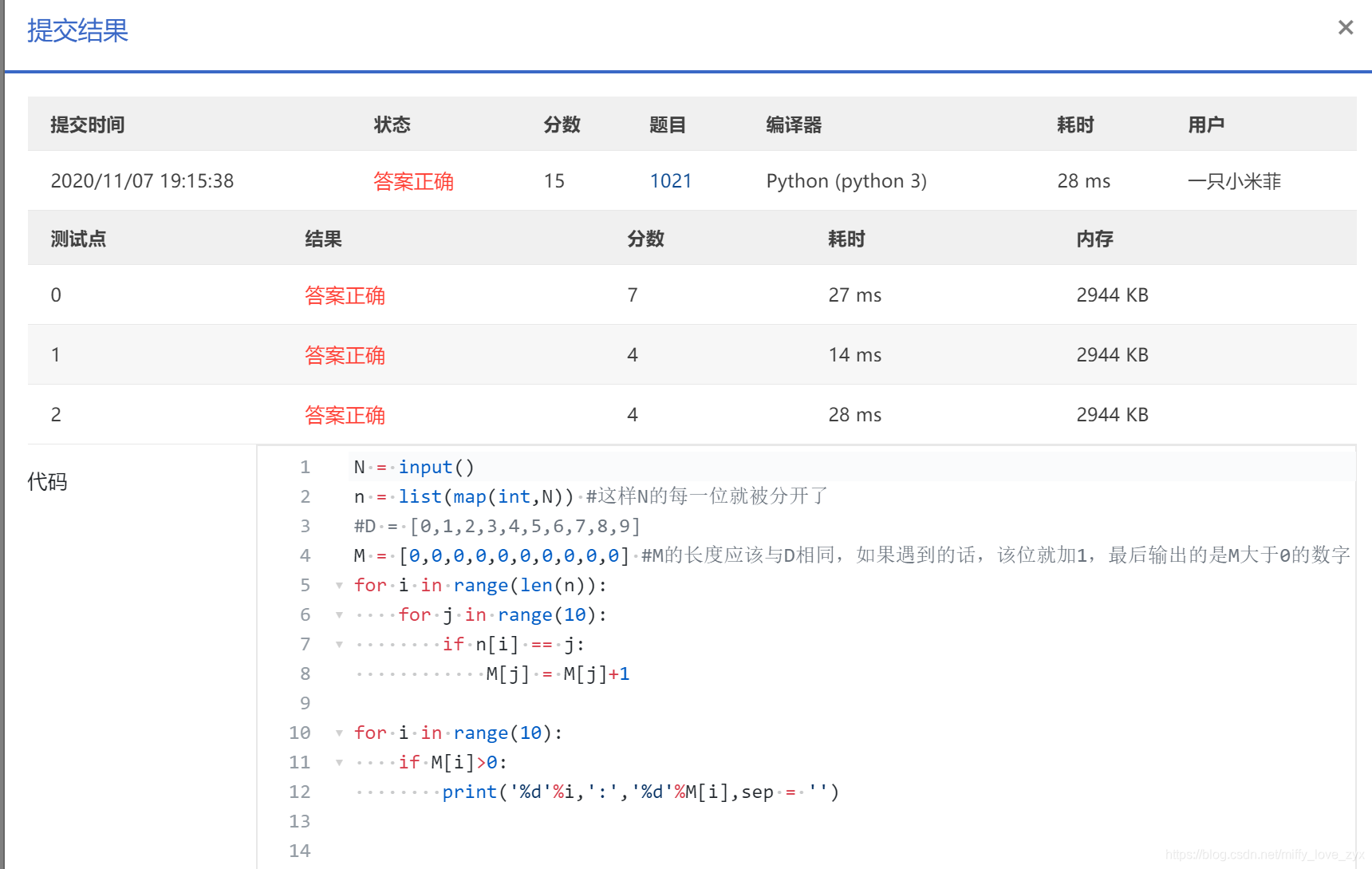Image resolution: width=1372 pixels, height=869 pixels.
Task: Select line number 4 in the code
Action: click(x=305, y=555)
